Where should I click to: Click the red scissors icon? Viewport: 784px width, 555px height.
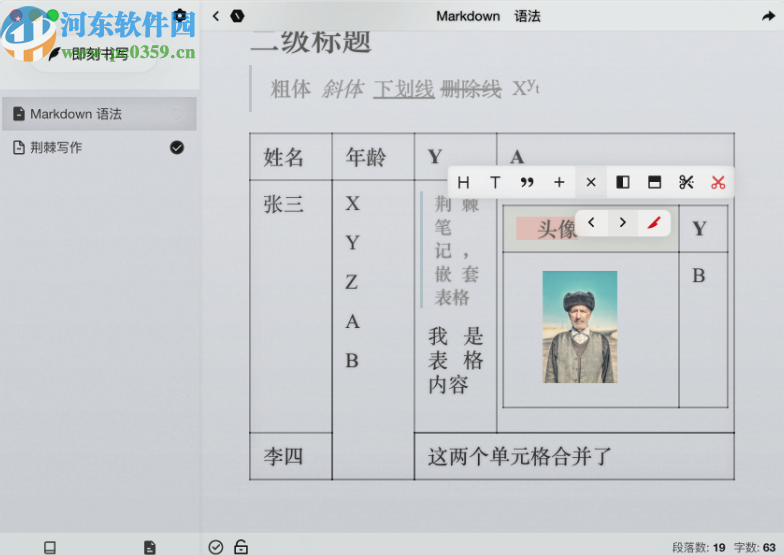point(718,182)
